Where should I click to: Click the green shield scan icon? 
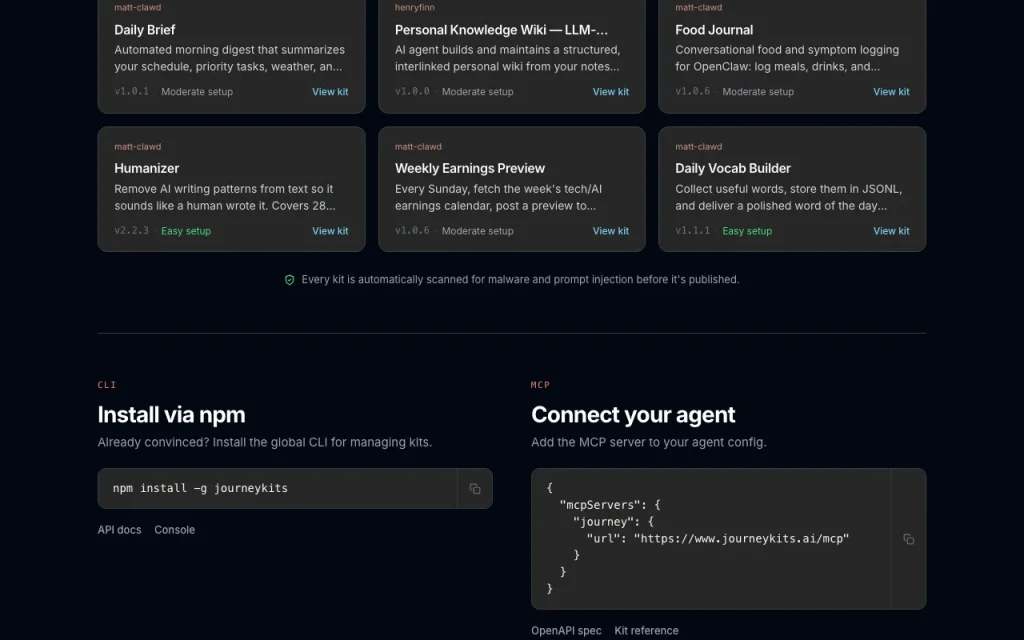pyautogui.click(x=289, y=280)
